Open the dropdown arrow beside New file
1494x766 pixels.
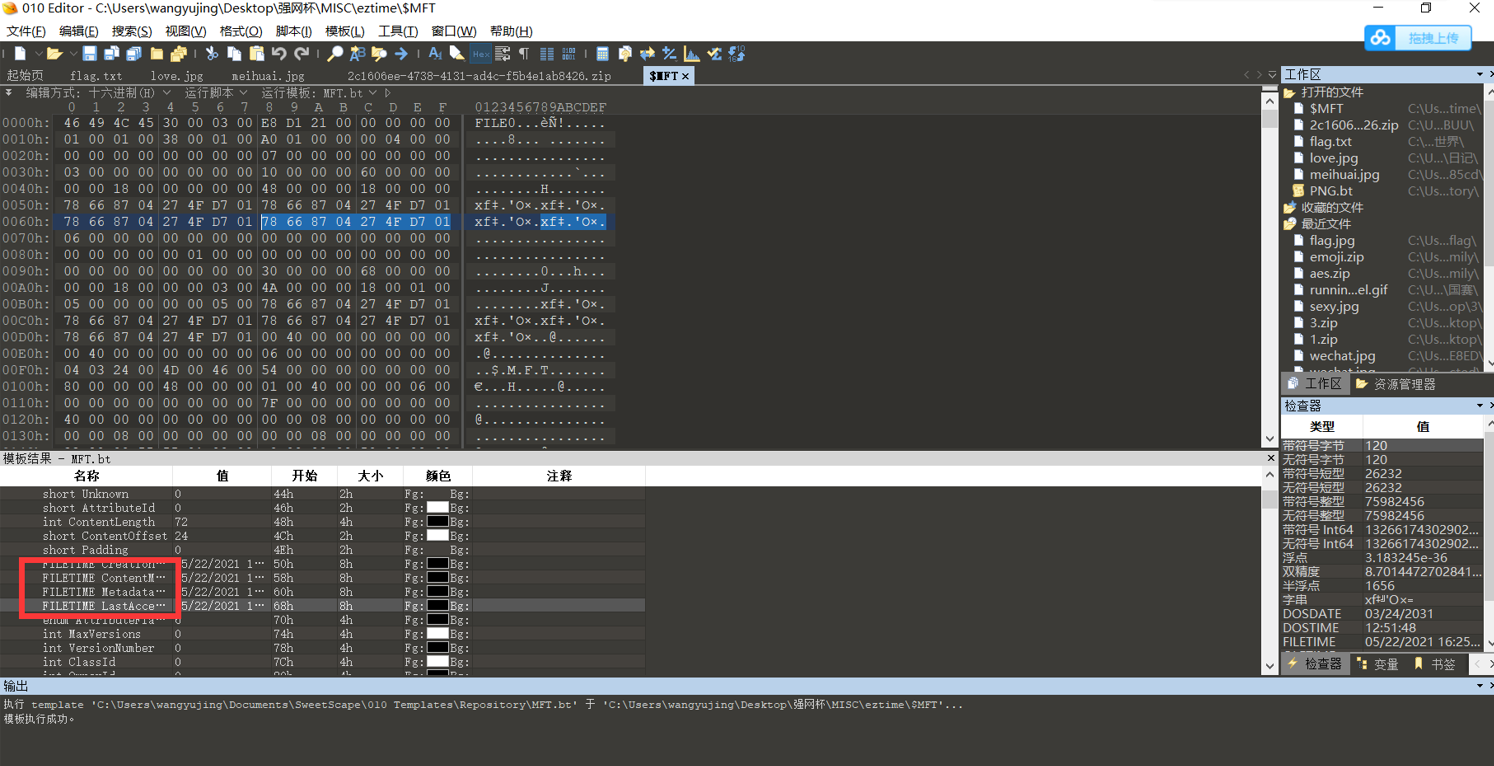click(x=38, y=54)
